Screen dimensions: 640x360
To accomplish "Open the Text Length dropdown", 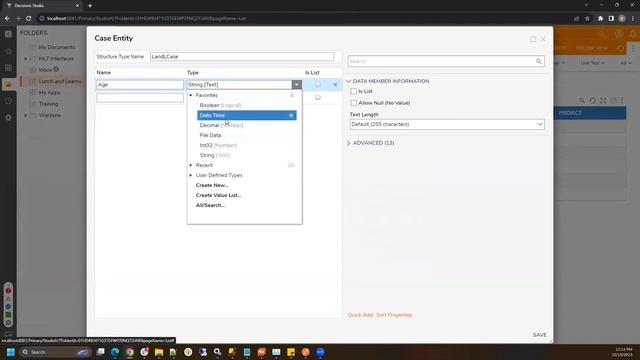I will point(447,124).
